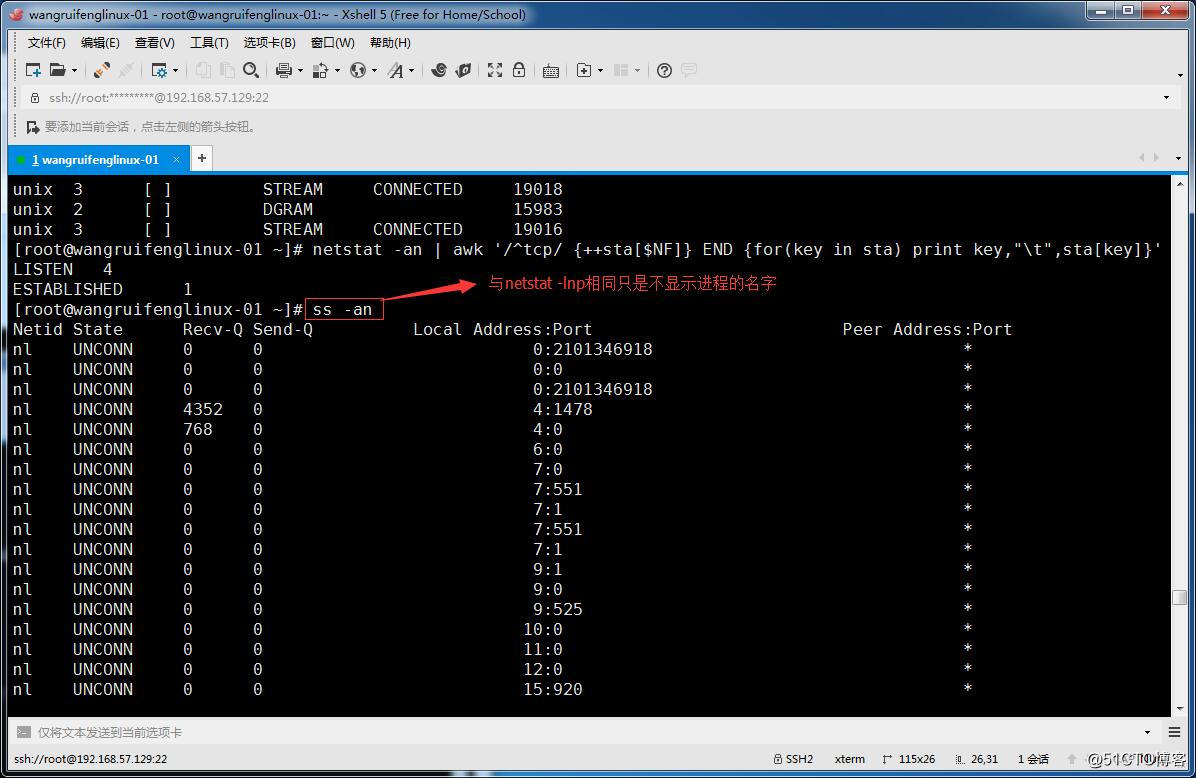Click the SSH2 status bar indicator

point(793,759)
